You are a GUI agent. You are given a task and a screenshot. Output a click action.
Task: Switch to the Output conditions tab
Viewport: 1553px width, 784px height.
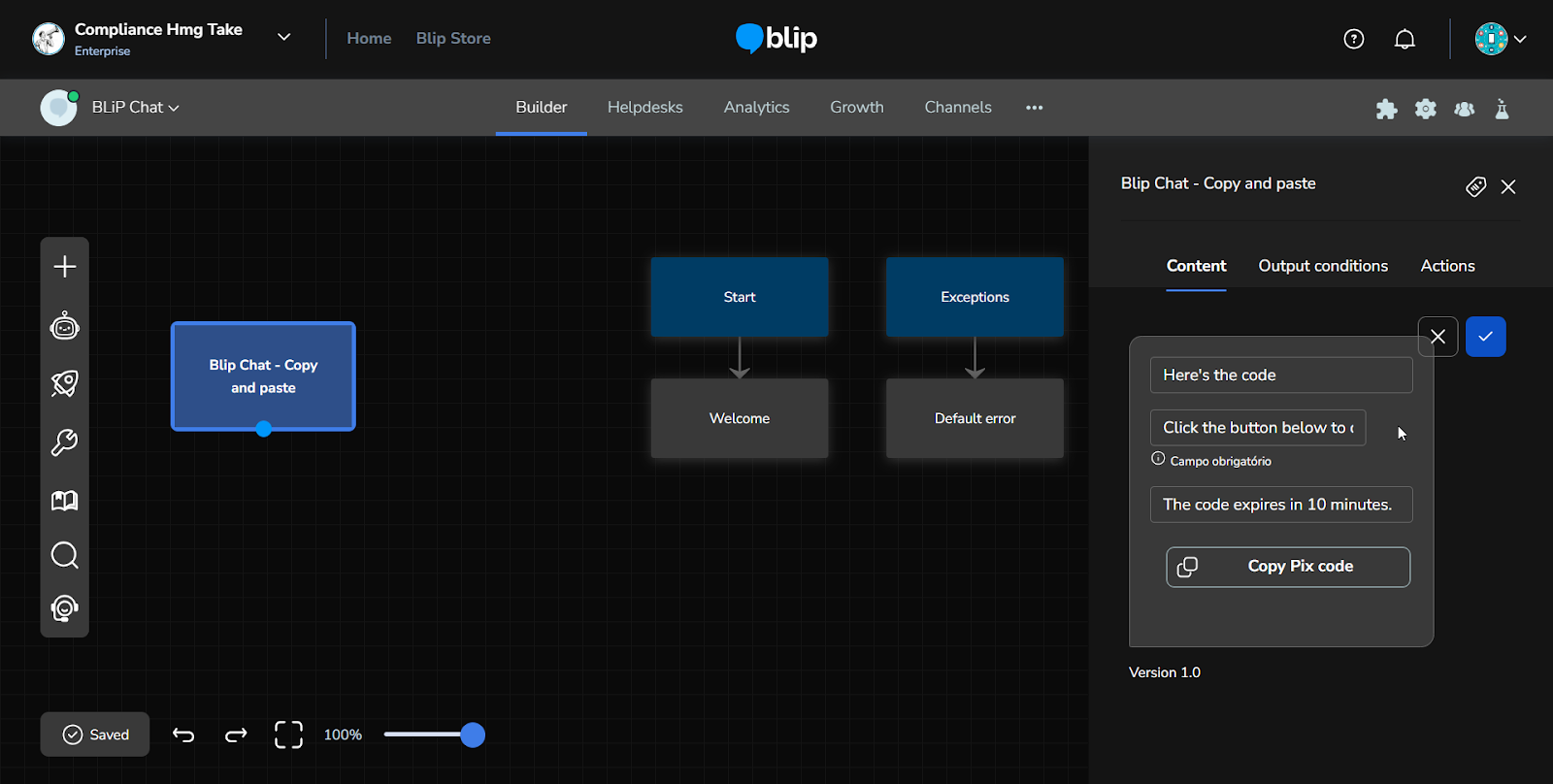pyautogui.click(x=1322, y=266)
